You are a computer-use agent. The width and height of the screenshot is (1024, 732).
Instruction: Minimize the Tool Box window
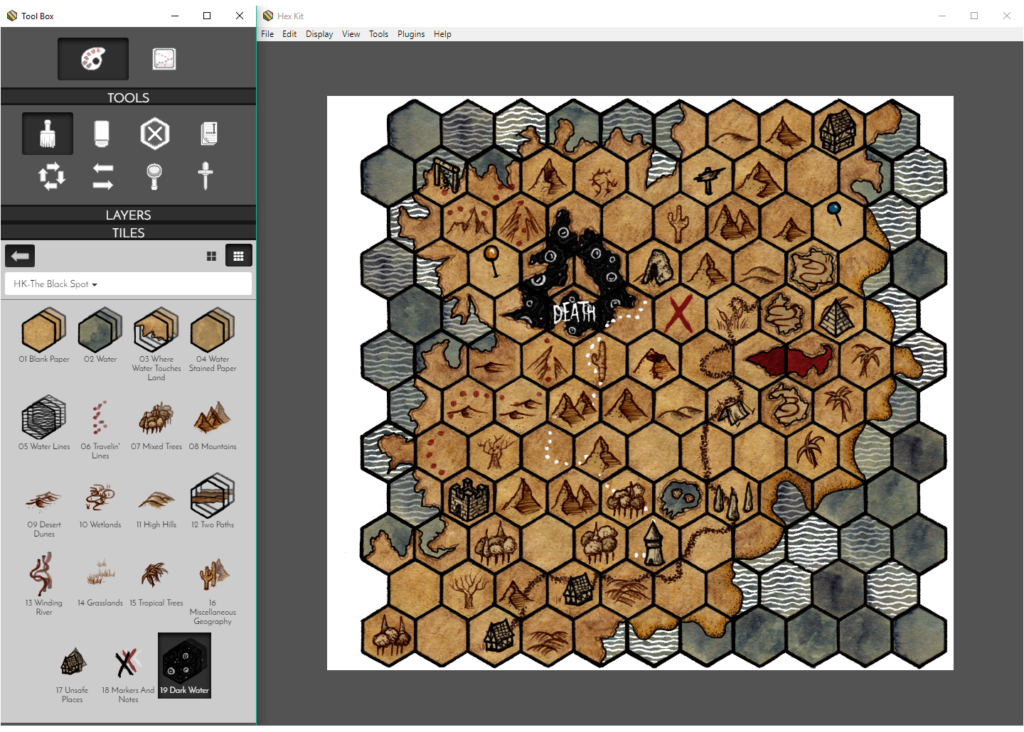coord(175,16)
